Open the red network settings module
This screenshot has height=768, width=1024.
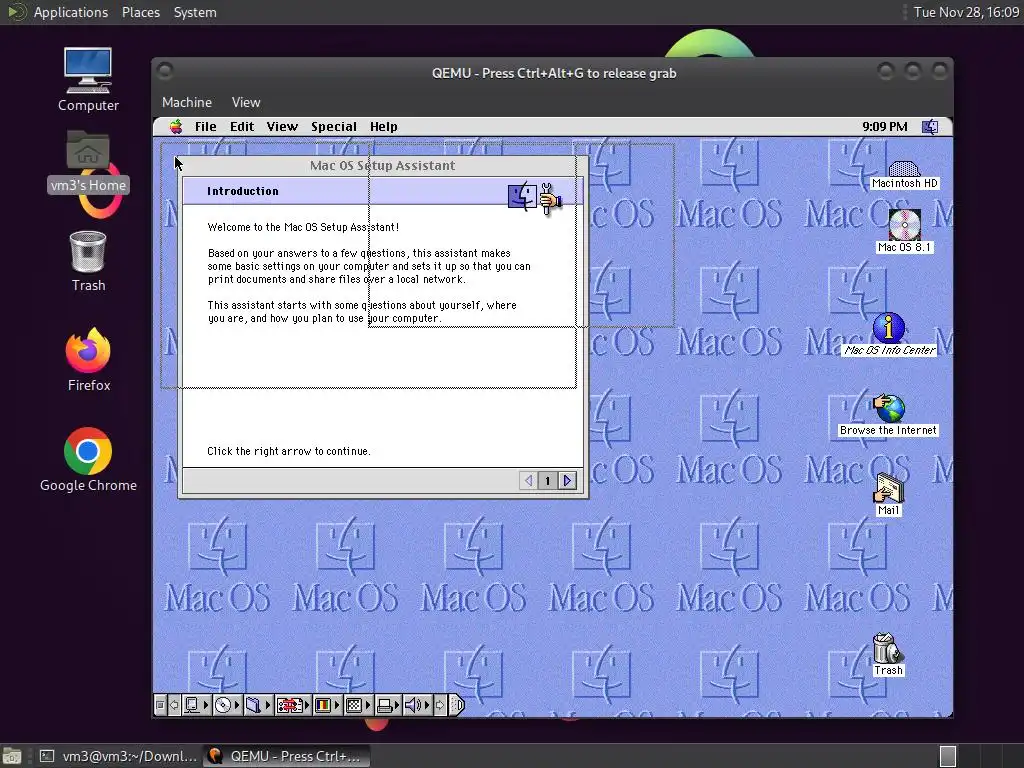(293, 705)
